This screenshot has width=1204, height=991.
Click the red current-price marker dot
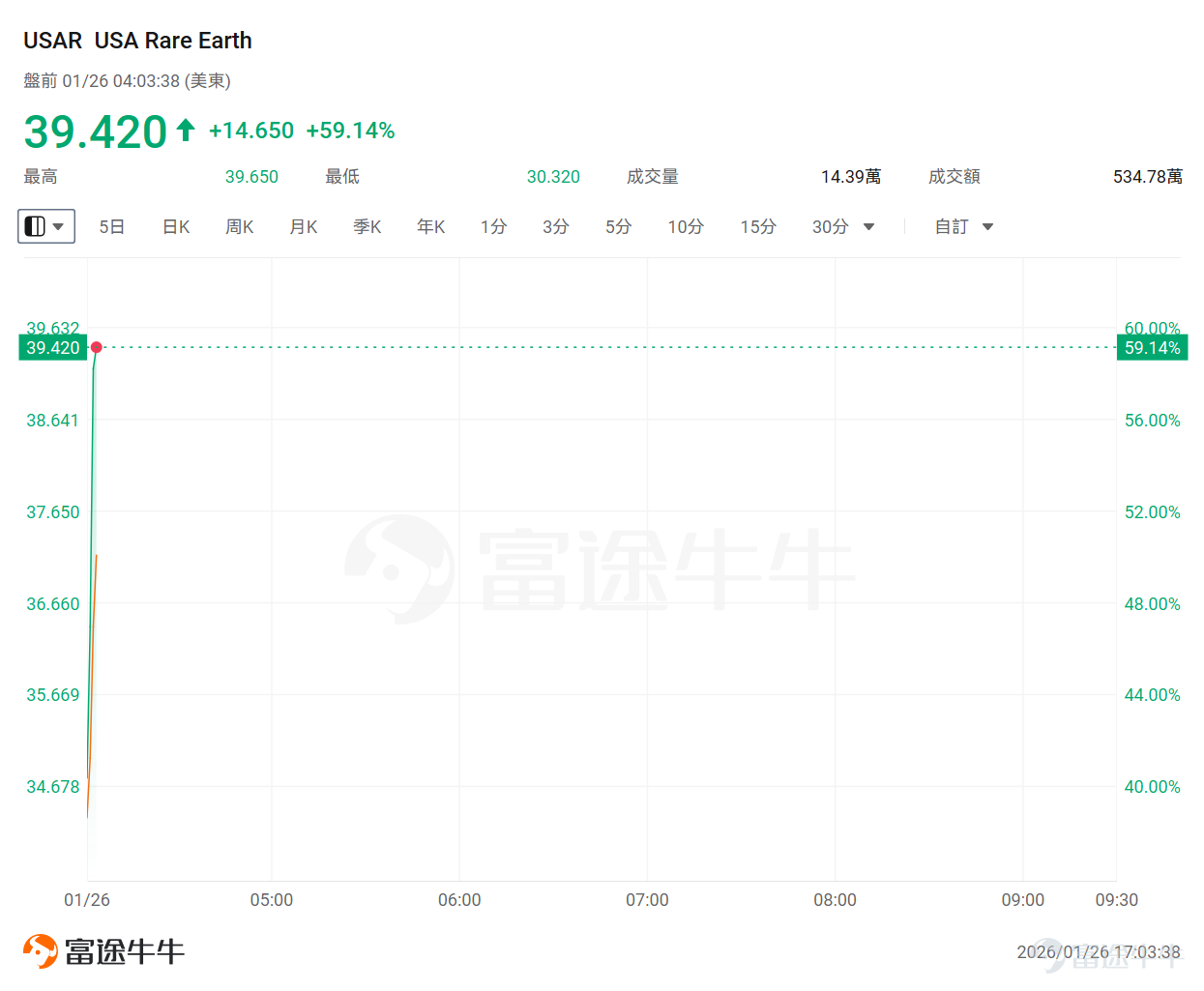coord(96,347)
